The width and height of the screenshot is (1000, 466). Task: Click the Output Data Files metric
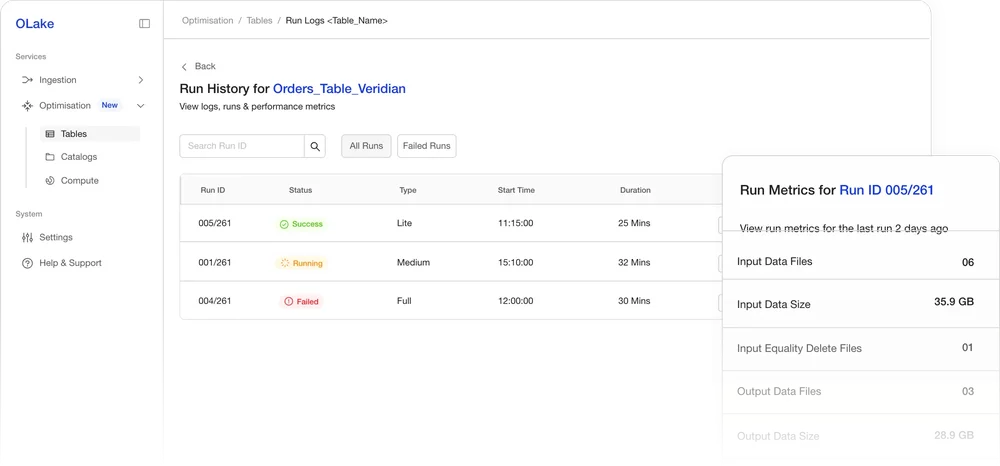coord(779,391)
